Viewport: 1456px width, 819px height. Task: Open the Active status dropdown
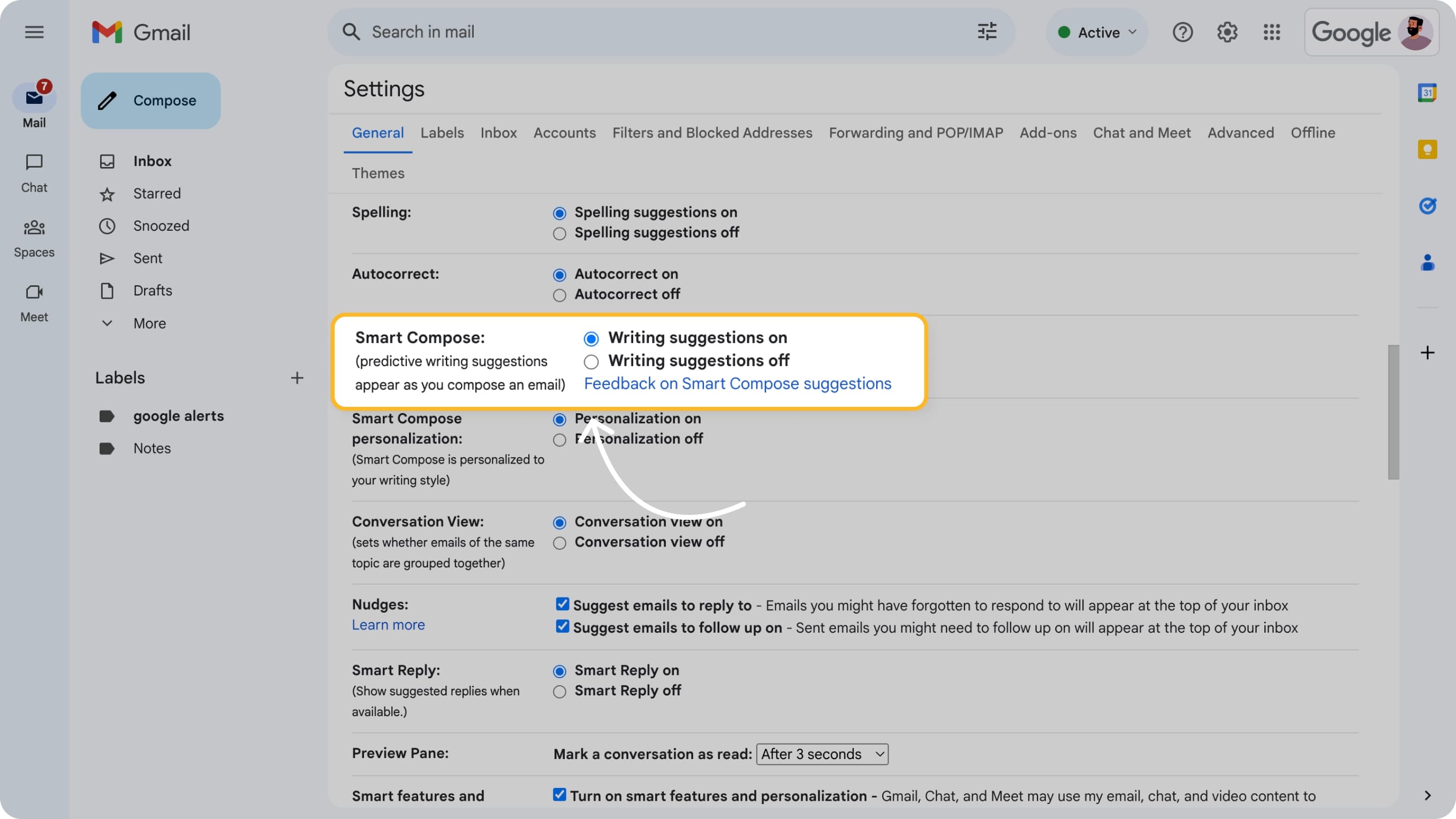click(x=1096, y=32)
